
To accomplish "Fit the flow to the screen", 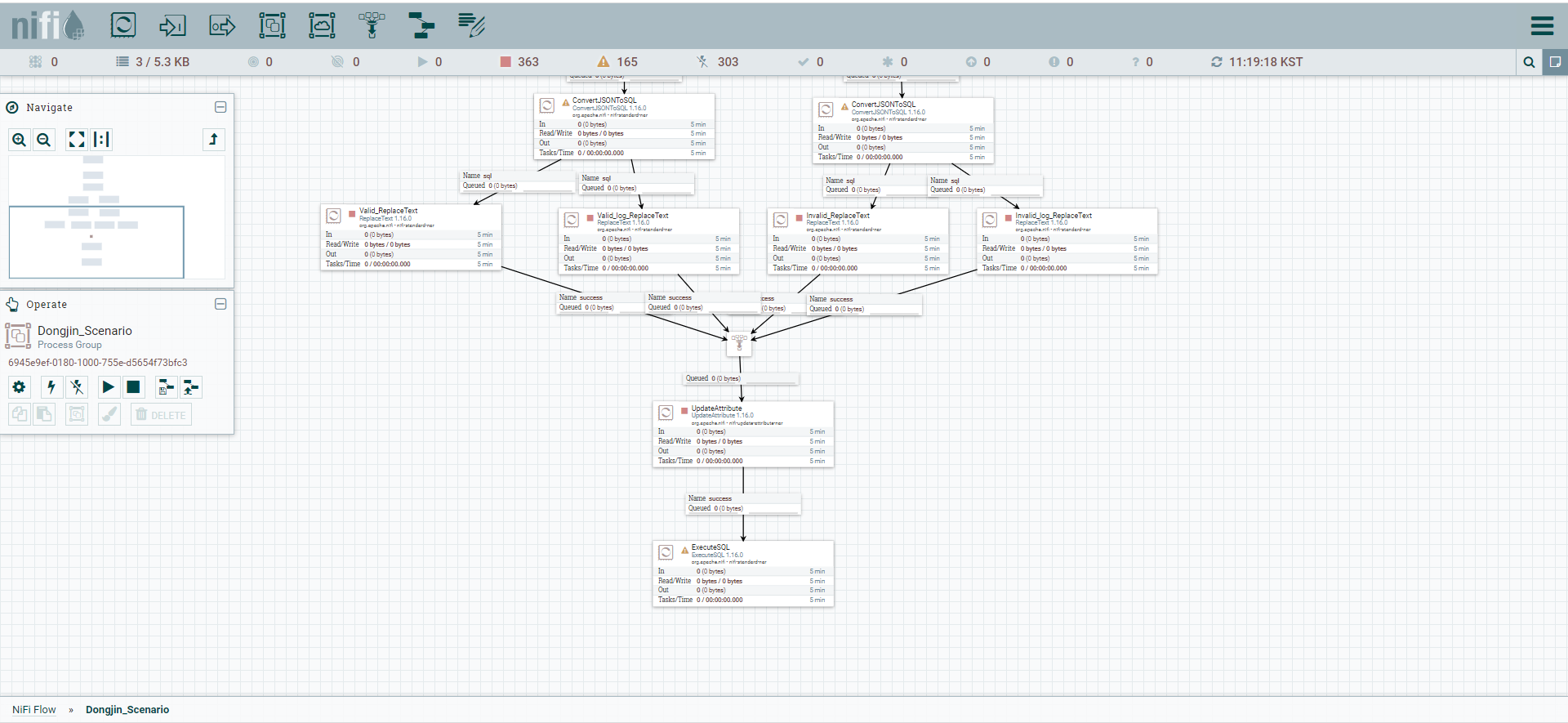I will coord(77,140).
